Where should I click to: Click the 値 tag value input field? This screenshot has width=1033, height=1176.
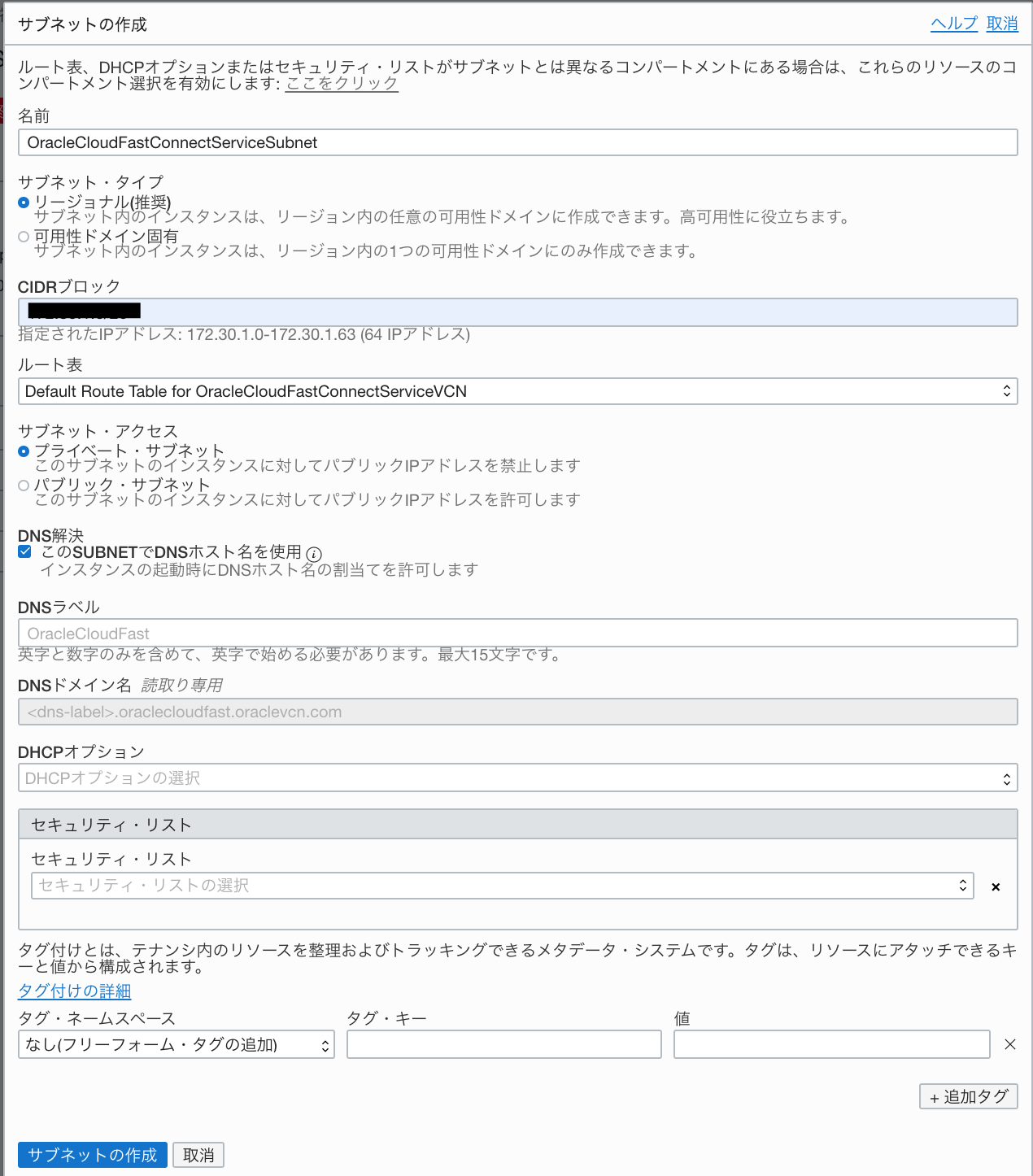click(x=831, y=1044)
